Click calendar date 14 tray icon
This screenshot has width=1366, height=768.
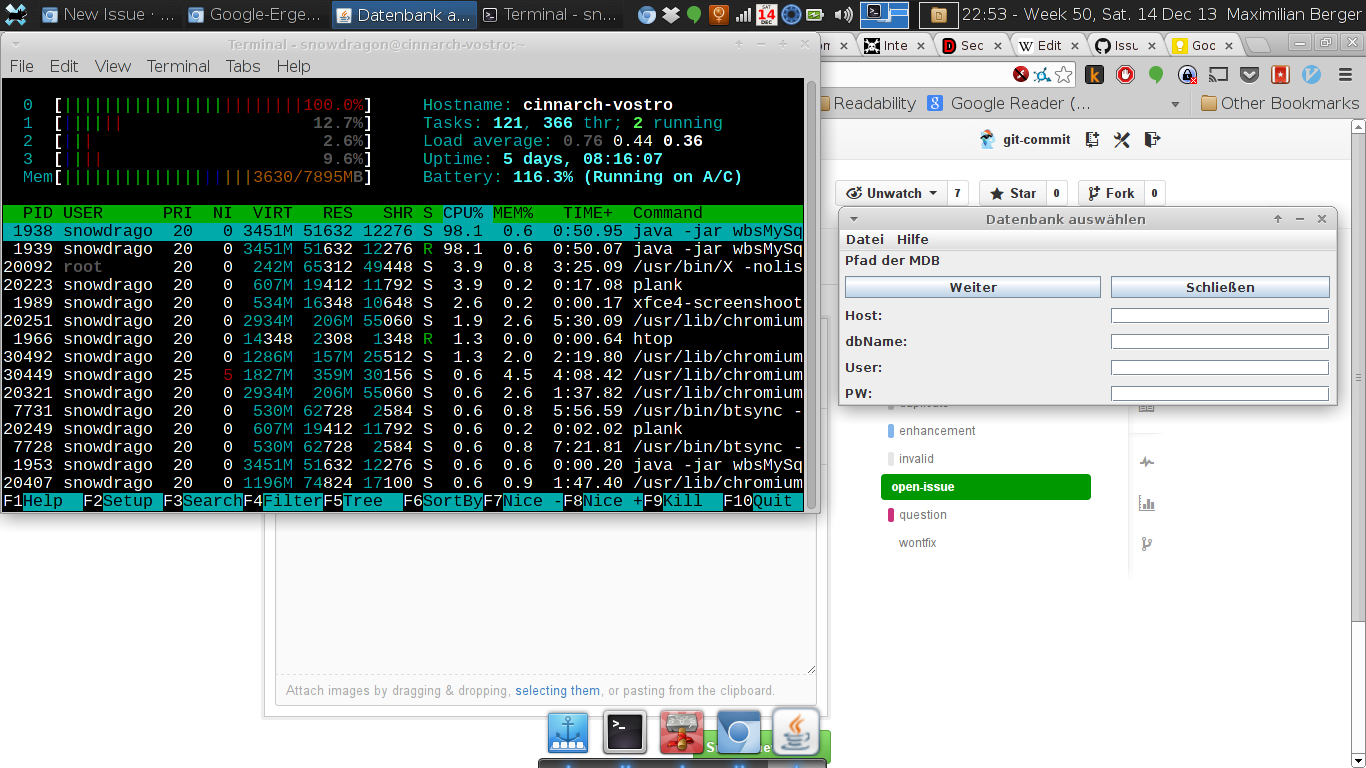click(767, 15)
